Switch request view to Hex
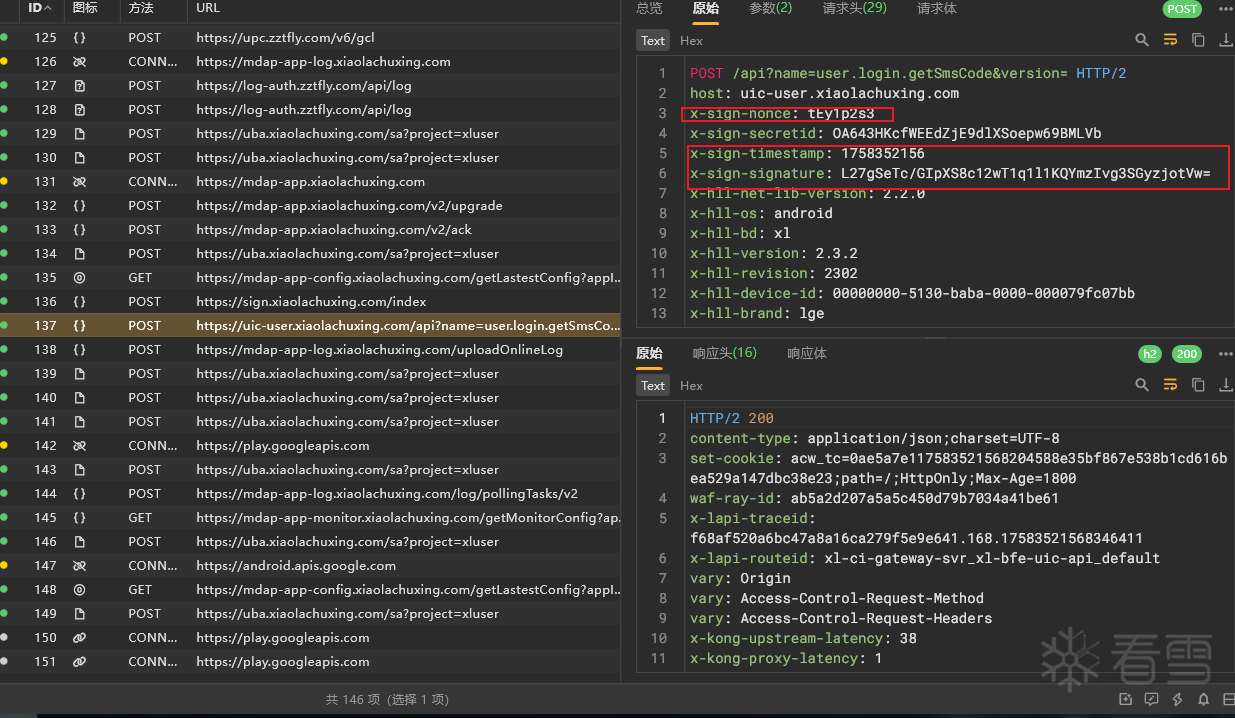Screen dimensions: 1235x718 (691, 41)
